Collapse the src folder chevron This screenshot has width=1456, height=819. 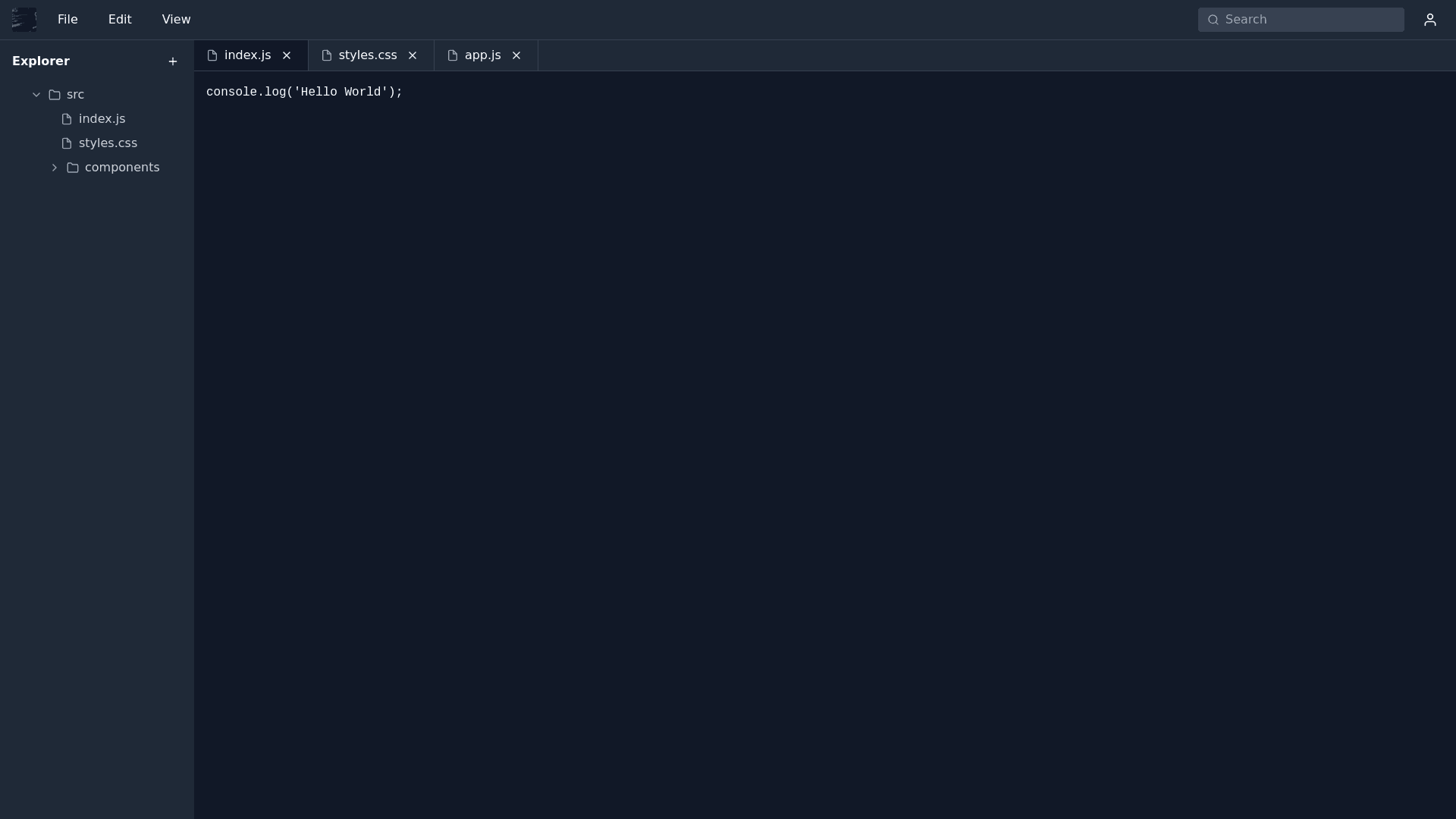coord(36,95)
